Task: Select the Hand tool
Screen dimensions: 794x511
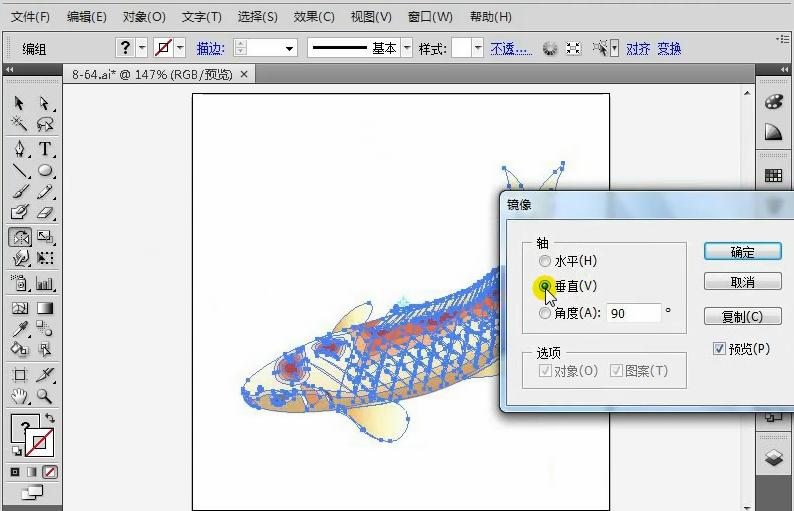Action: pyautogui.click(x=19, y=397)
